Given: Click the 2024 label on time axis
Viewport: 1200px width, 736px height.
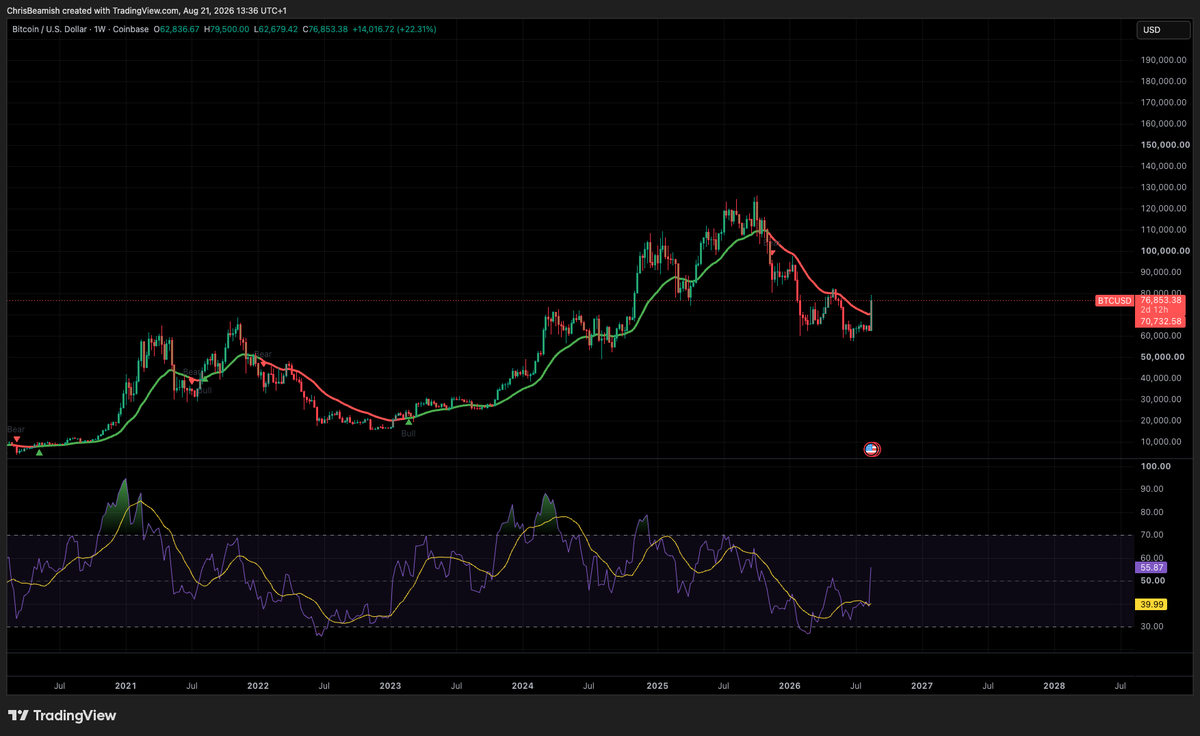Looking at the screenshot, I should tap(522, 686).
